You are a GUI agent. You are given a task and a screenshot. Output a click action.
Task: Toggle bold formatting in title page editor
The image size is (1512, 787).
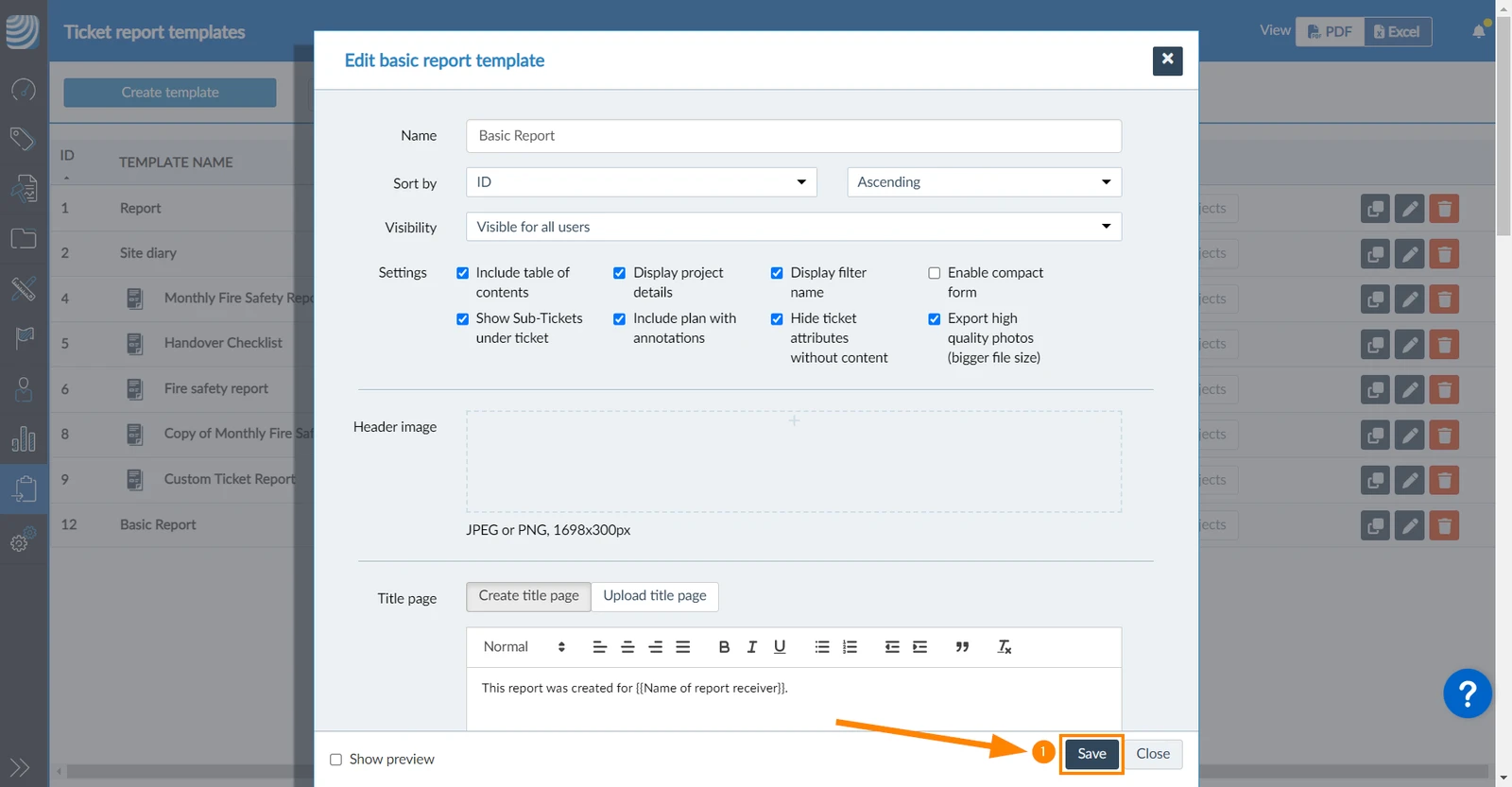pyautogui.click(x=724, y=647)
